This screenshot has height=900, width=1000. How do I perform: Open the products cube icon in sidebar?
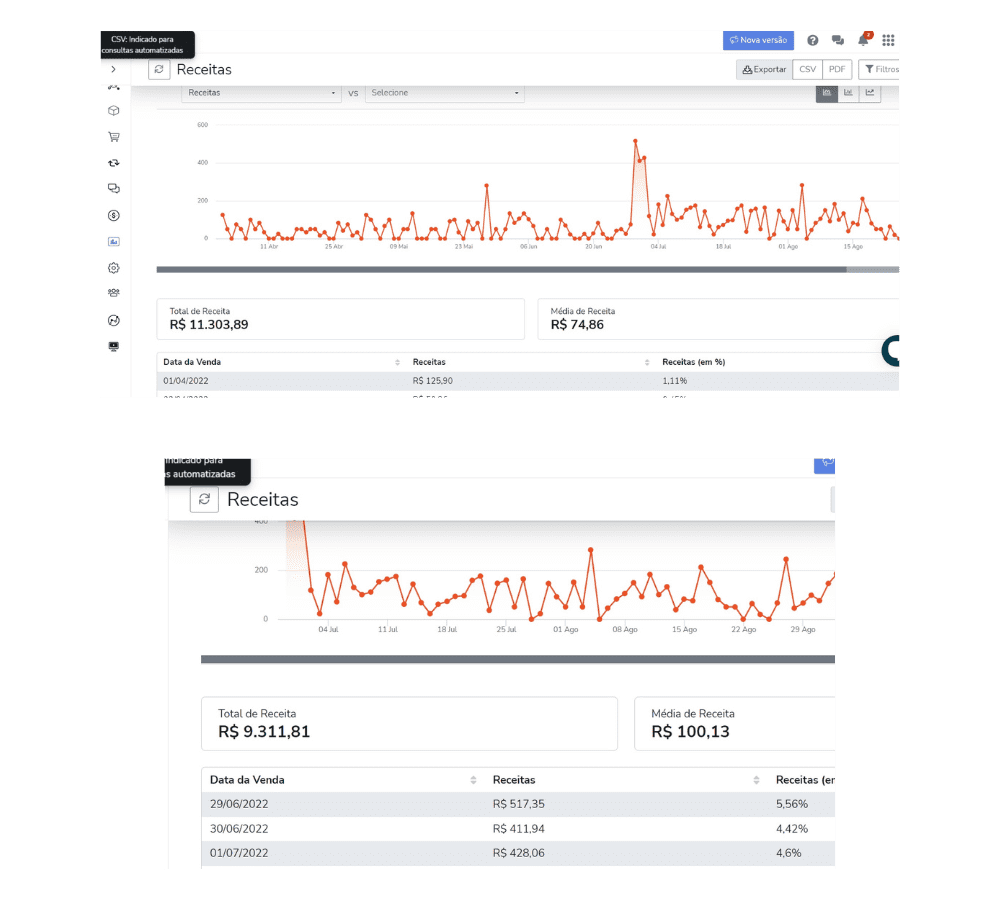114,111
